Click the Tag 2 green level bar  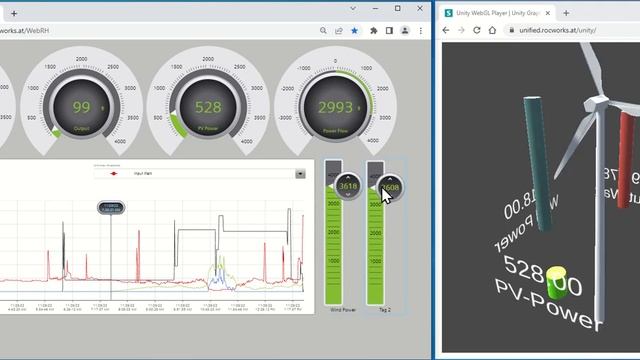(x=376, y=247)
